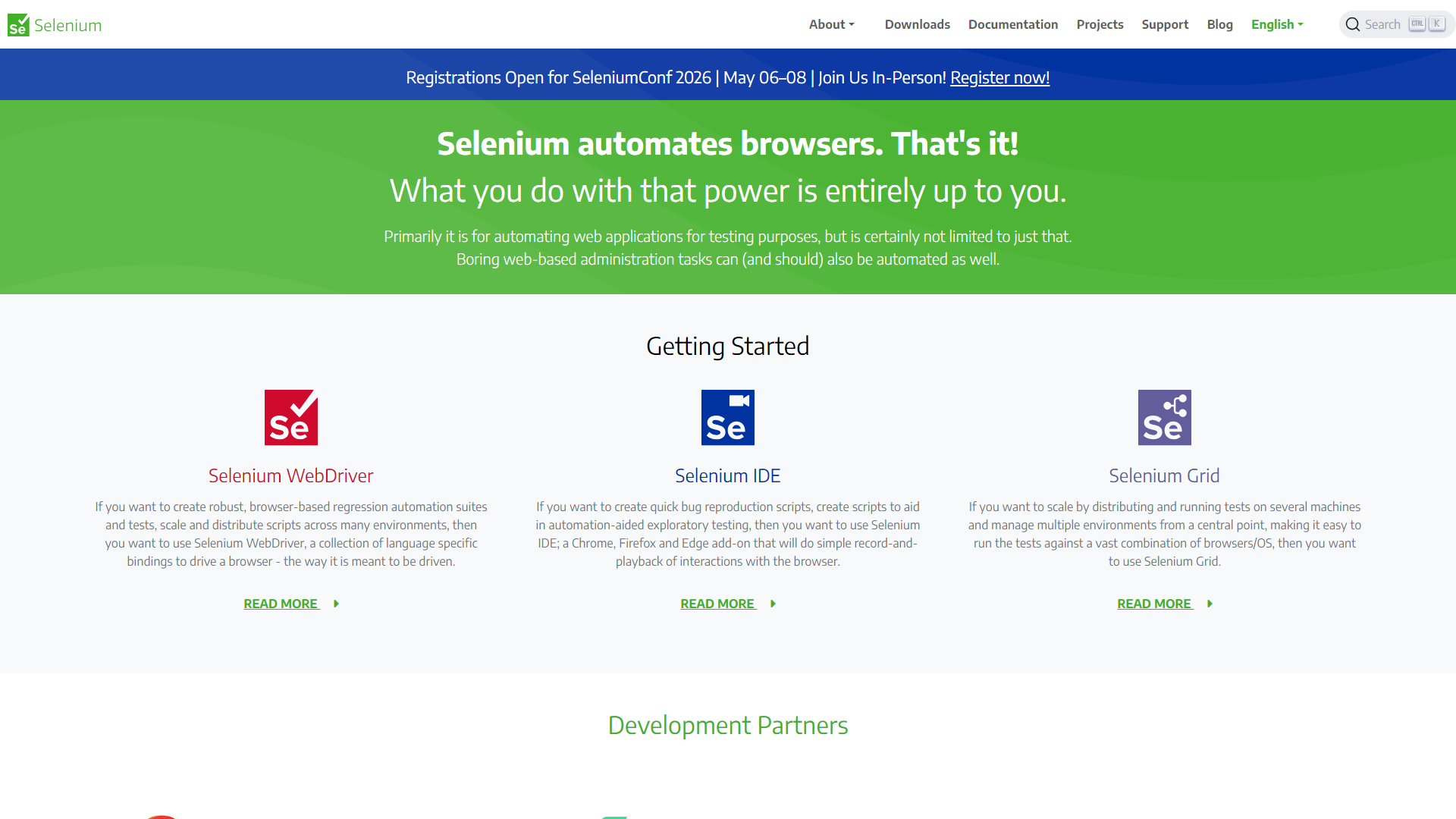Click the arrow icon next to WebDriver's READ MORE
The height and width of the screenshot is (819, 1456).
point(336,604)
